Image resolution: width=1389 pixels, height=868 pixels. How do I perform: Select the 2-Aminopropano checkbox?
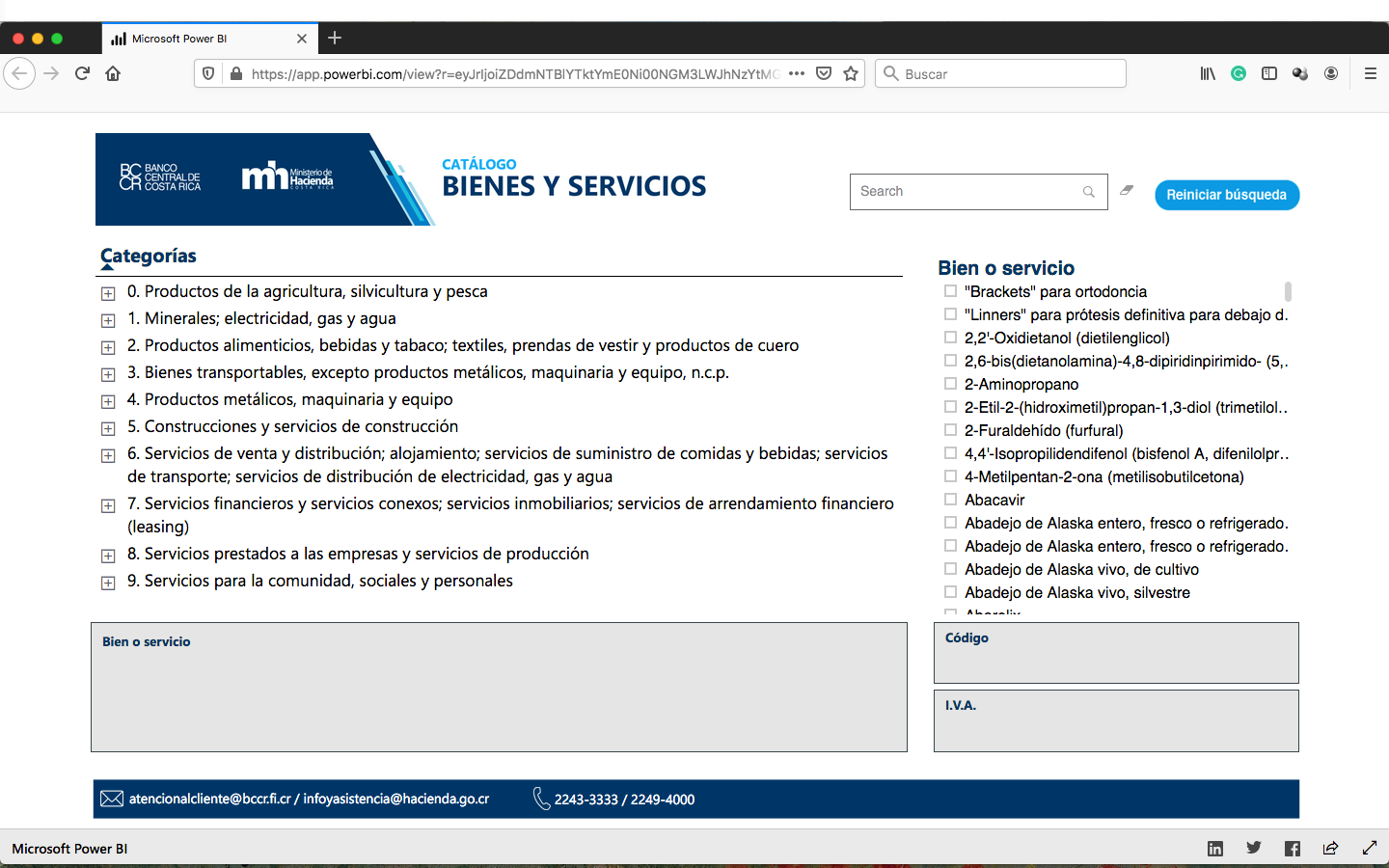tap(950, 384)
